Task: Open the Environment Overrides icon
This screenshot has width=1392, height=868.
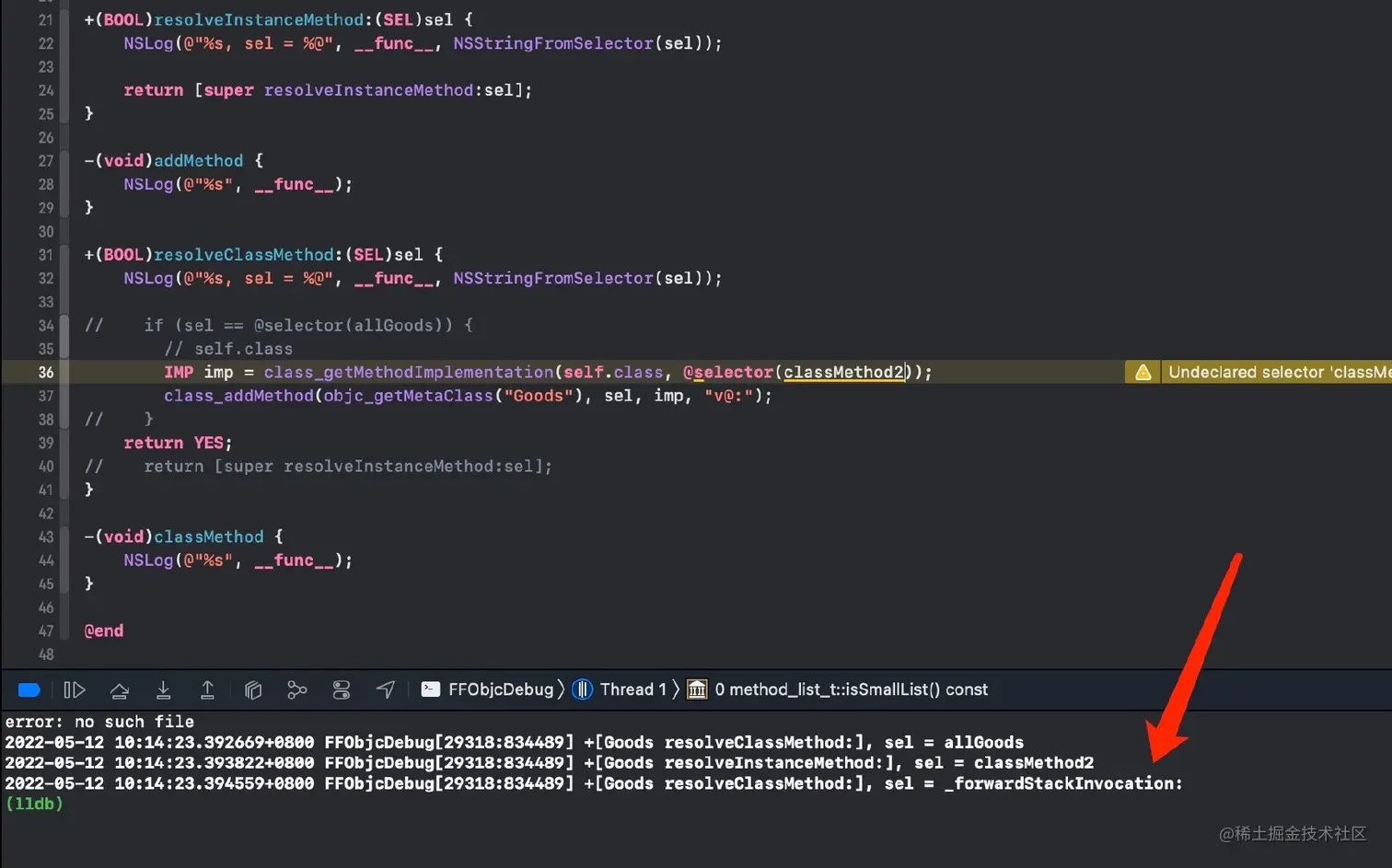Action: pyautogui.click(x=342, y=689)
